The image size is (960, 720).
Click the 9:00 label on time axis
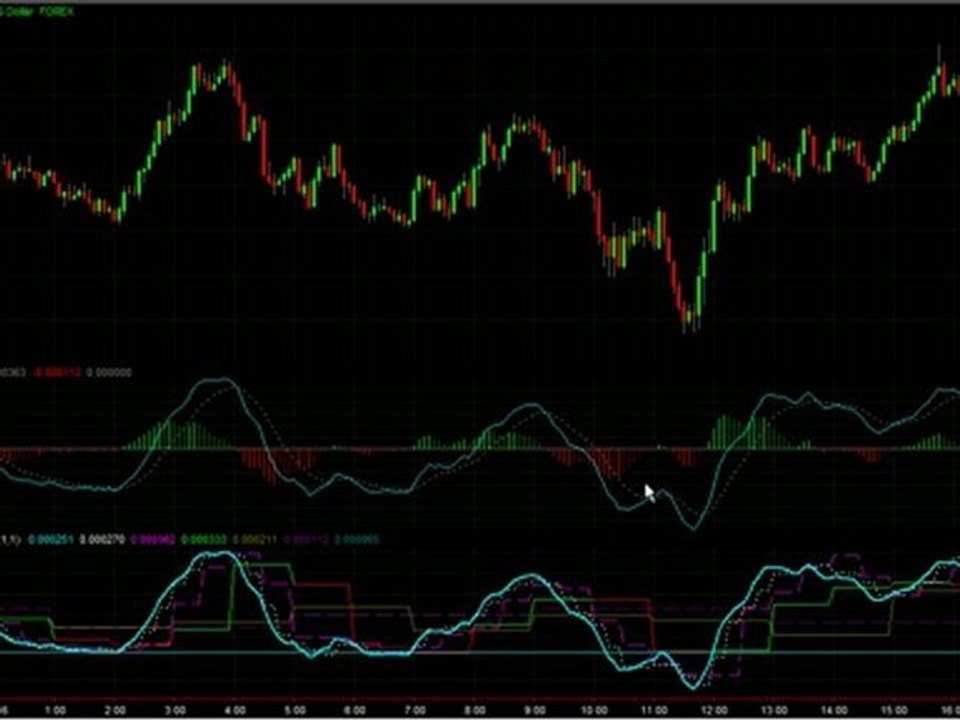[x=535, y=710]
